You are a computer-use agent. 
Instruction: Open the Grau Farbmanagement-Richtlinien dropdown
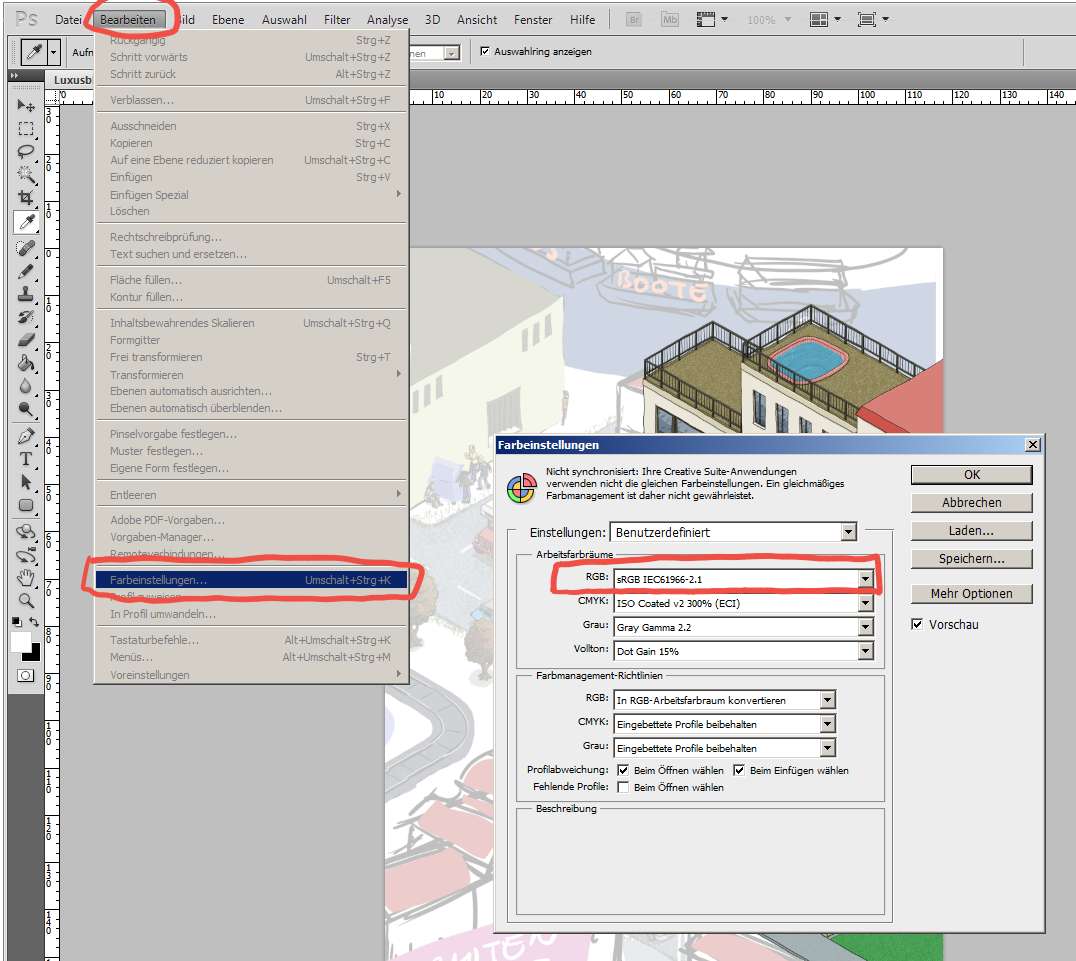tap(725, 748)
